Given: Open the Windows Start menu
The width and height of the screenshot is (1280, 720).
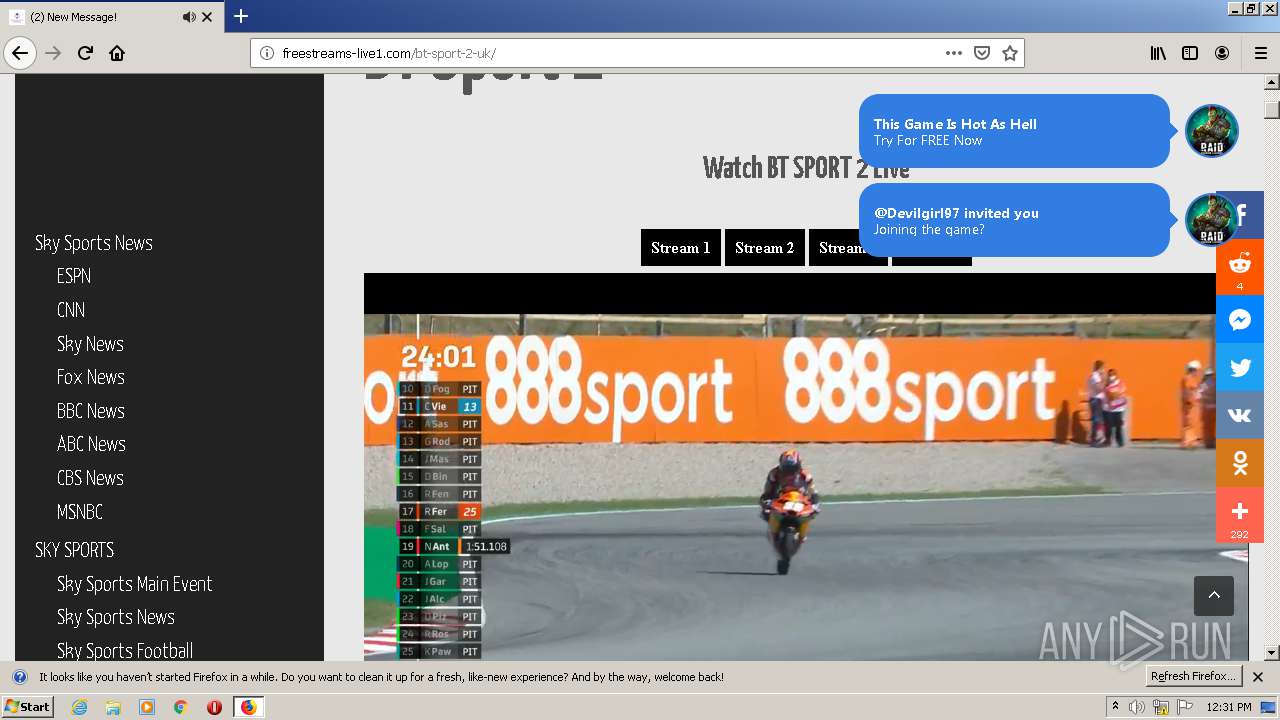Looking at the screenshot, I should click(27, 706).
